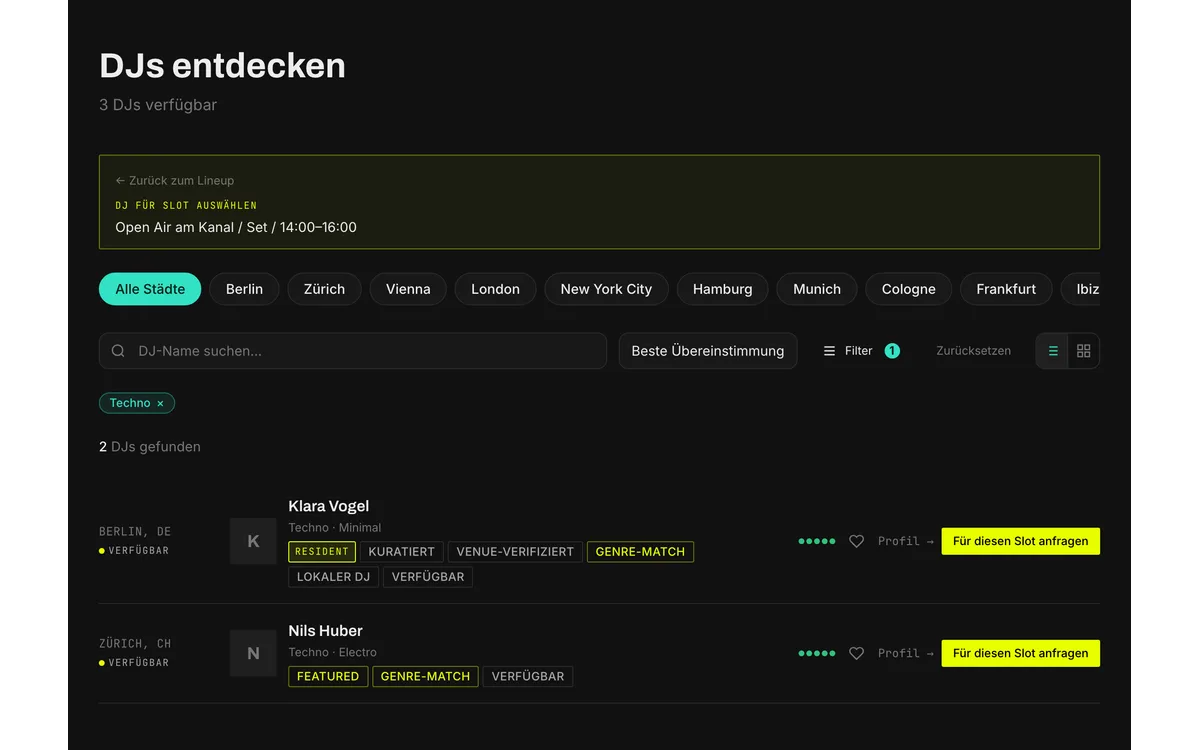Click the VENUE-VERIFIZIERT tag
Viewport: 1200px width, 750px height.
click(515, 552)
